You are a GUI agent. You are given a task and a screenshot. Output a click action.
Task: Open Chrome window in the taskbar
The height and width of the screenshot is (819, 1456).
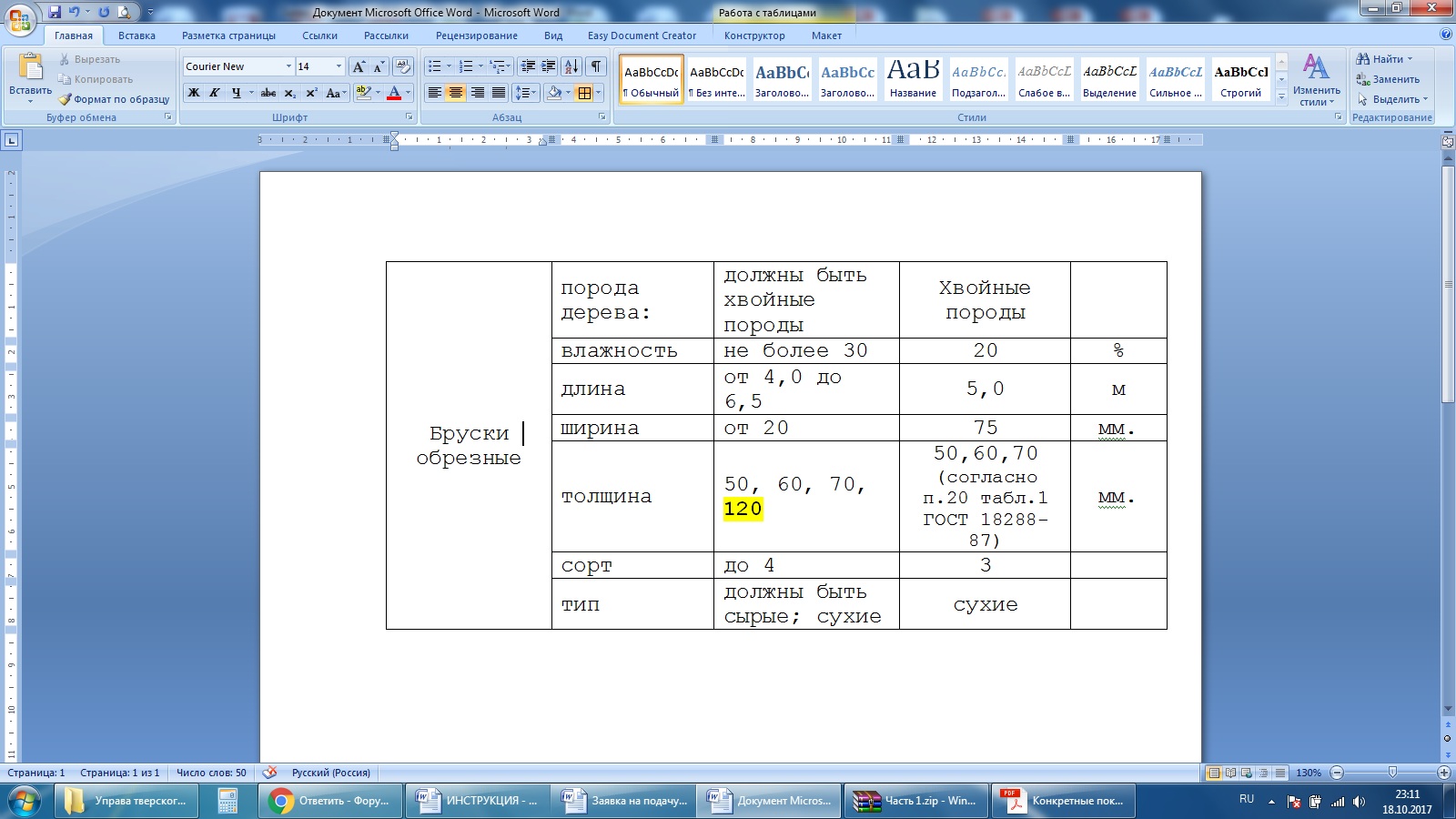(332, 801)
